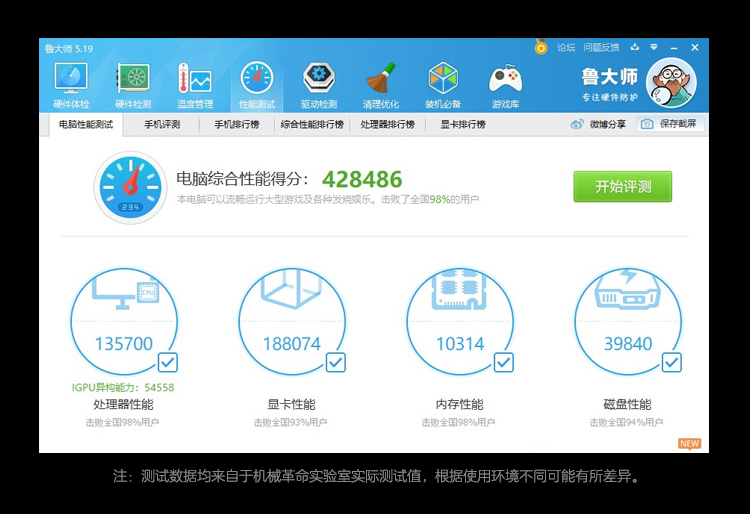
Task: Toggle the 磁盘性能 checkbox
Action: (x=672, y=362)
